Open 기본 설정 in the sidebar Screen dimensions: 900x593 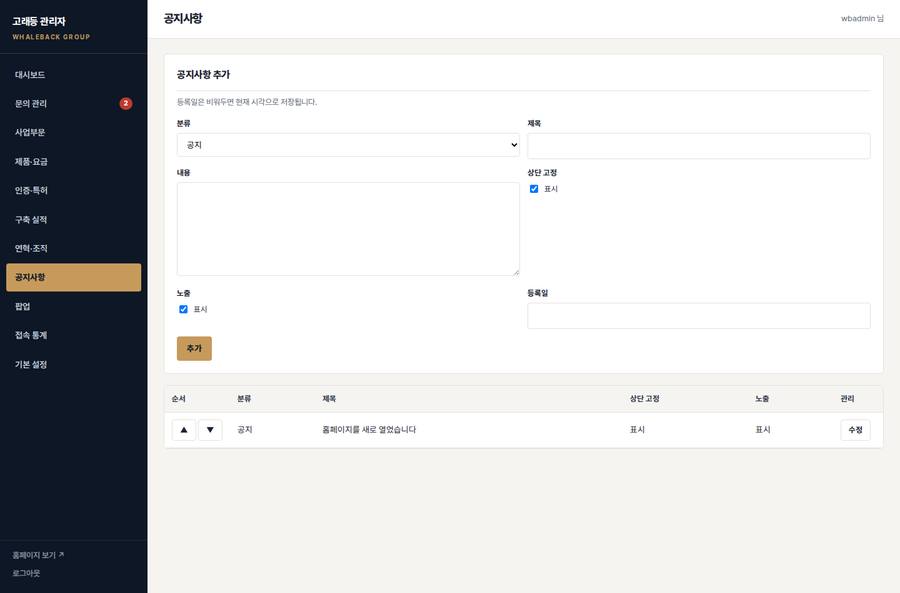[73, 365]
